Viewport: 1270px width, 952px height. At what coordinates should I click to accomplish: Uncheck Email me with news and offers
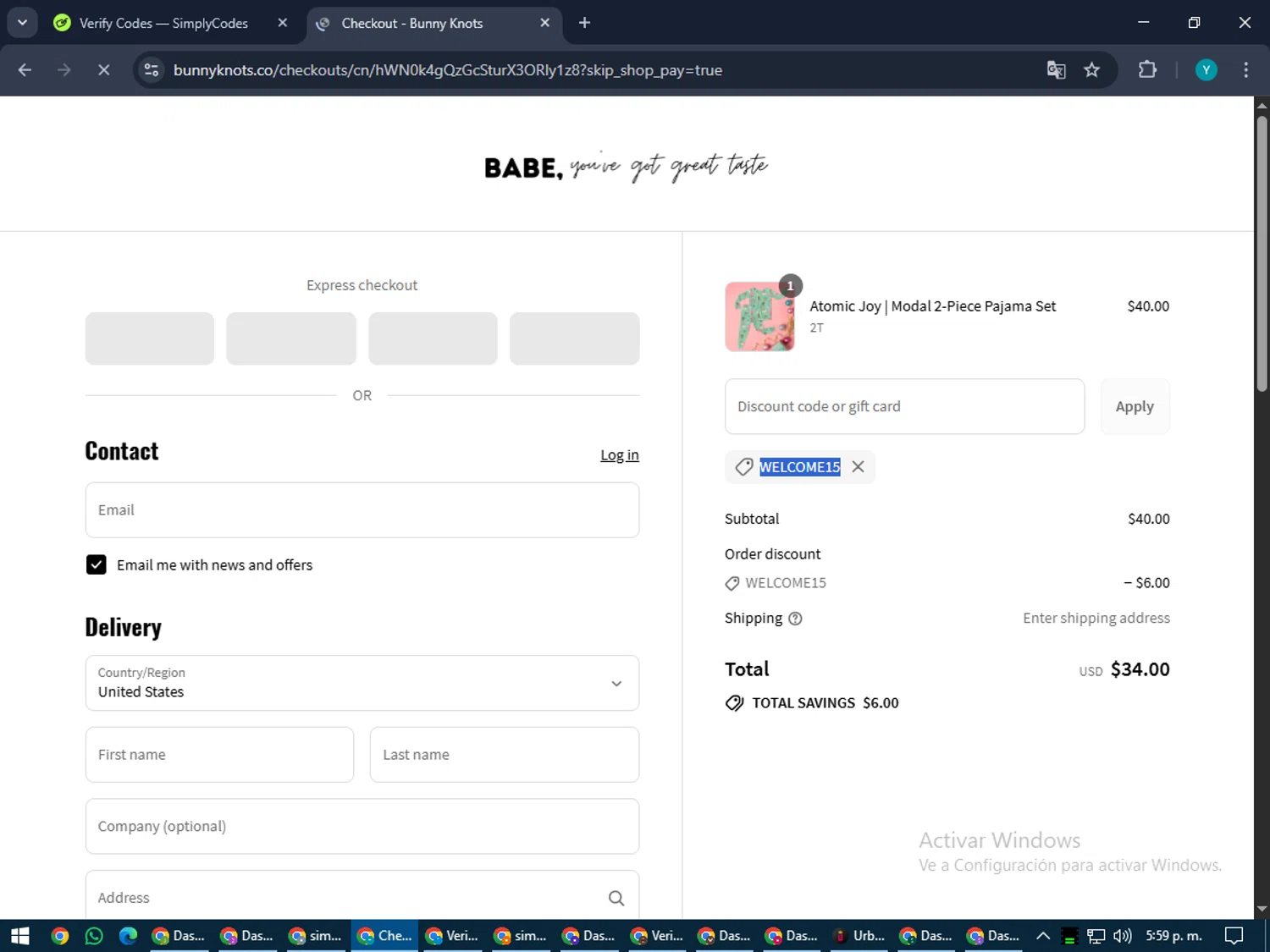(97, 564)
